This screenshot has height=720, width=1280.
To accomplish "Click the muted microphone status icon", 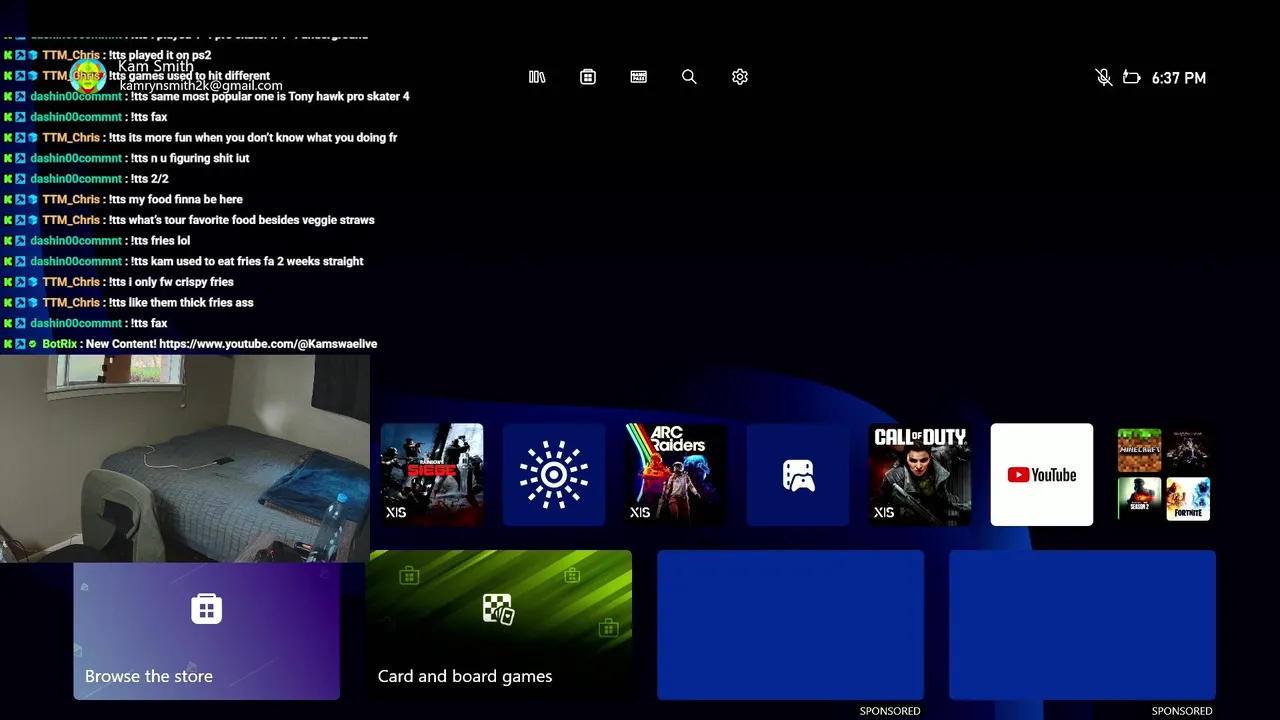I will (x=1104, y=77).
